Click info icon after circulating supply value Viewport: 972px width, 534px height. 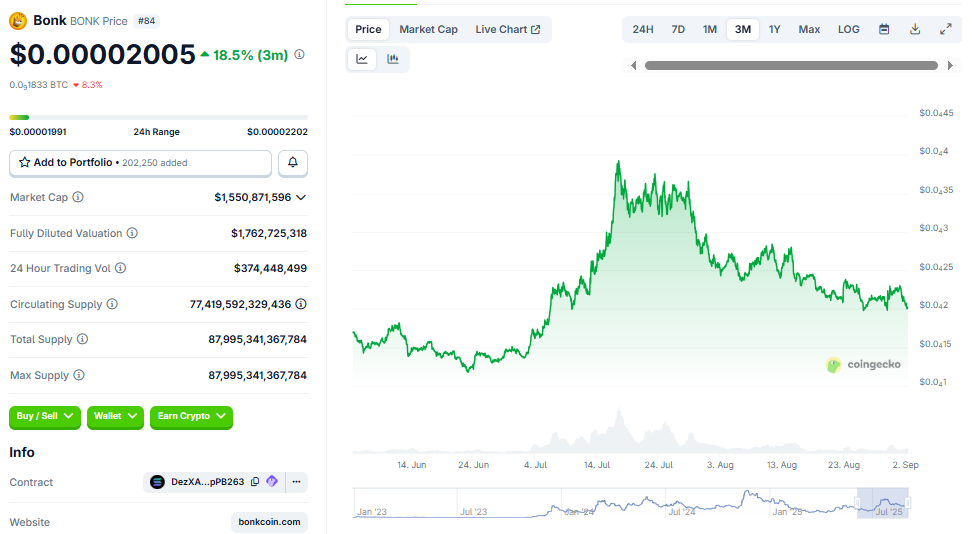301,304
